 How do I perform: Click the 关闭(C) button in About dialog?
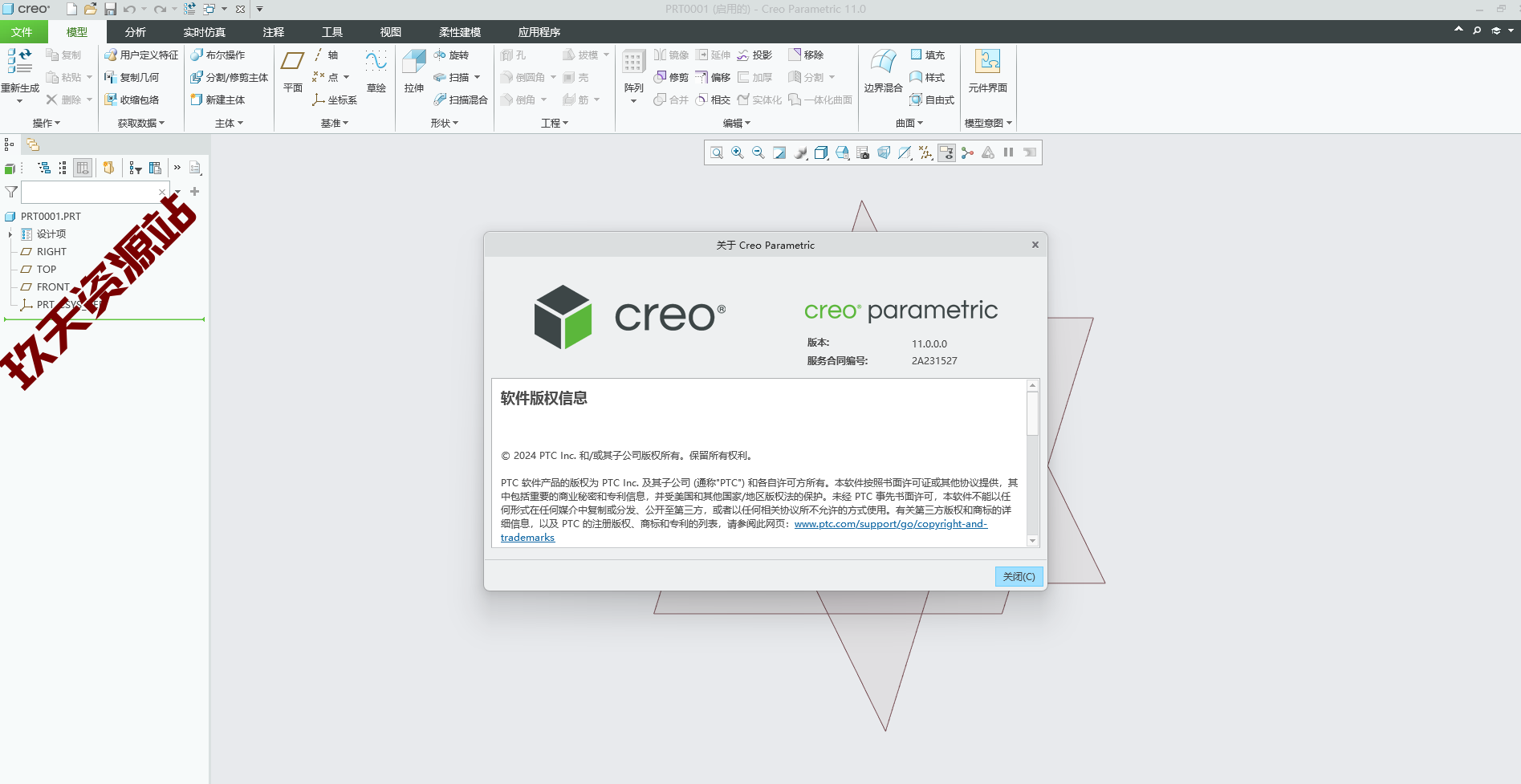point(1019,576)
